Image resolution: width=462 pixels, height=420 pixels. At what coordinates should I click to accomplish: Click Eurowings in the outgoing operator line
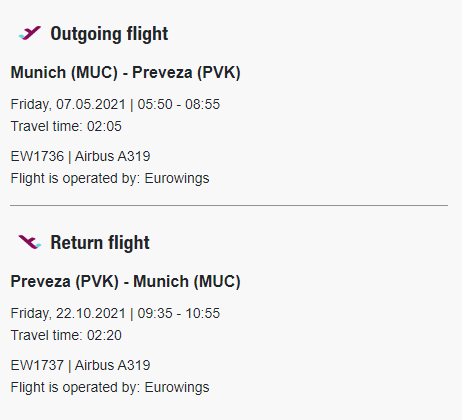(x=177, y=179)
